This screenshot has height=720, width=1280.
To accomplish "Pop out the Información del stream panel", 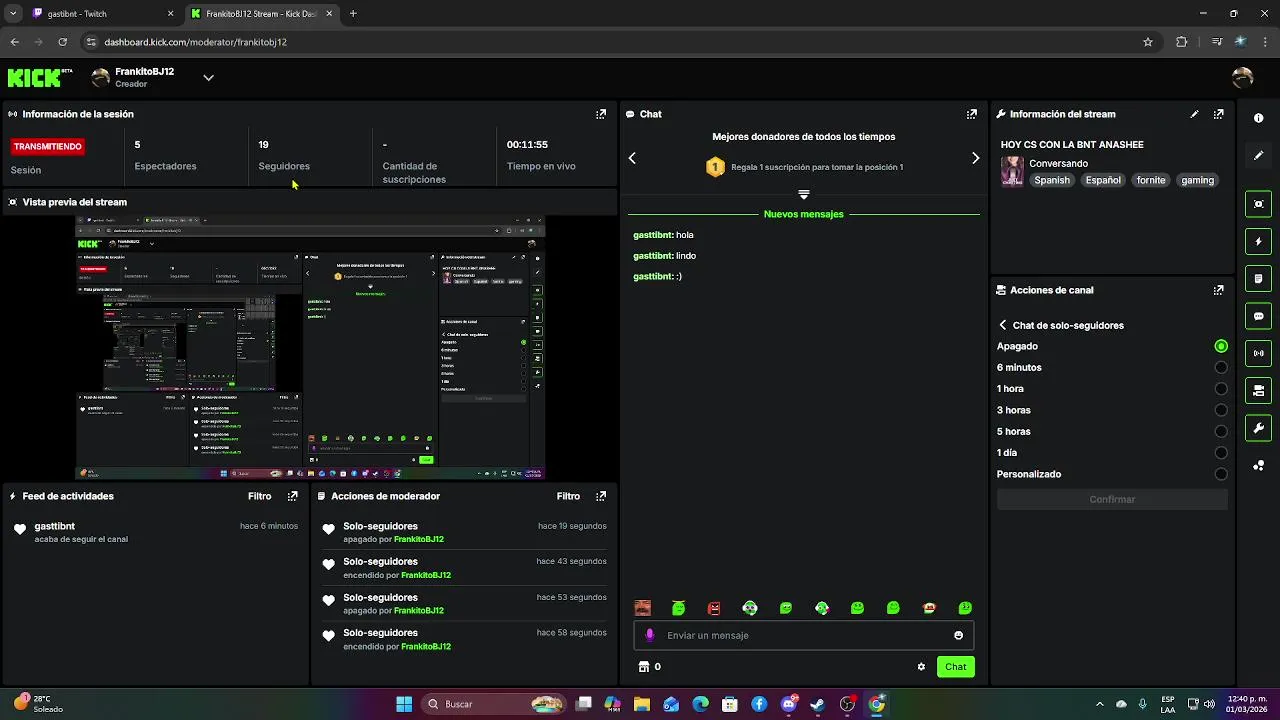I will [1218, 114].
